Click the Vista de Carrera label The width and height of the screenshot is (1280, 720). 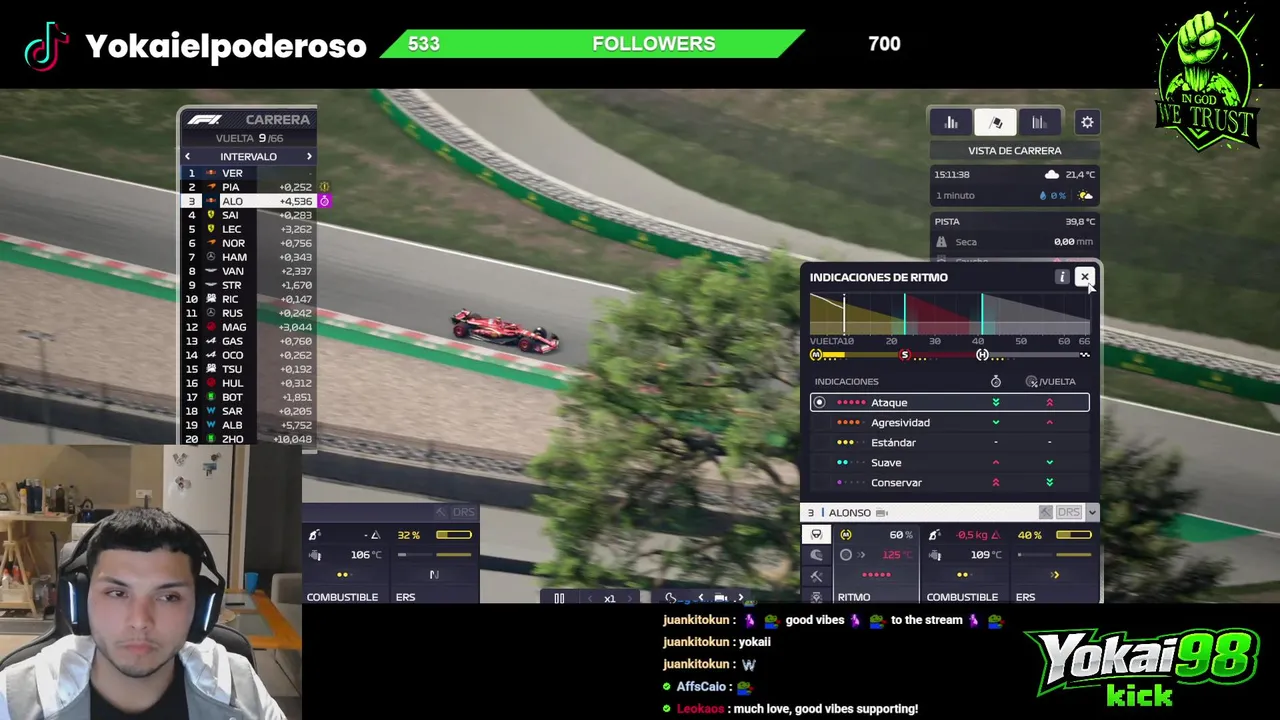click(1014, 150)
